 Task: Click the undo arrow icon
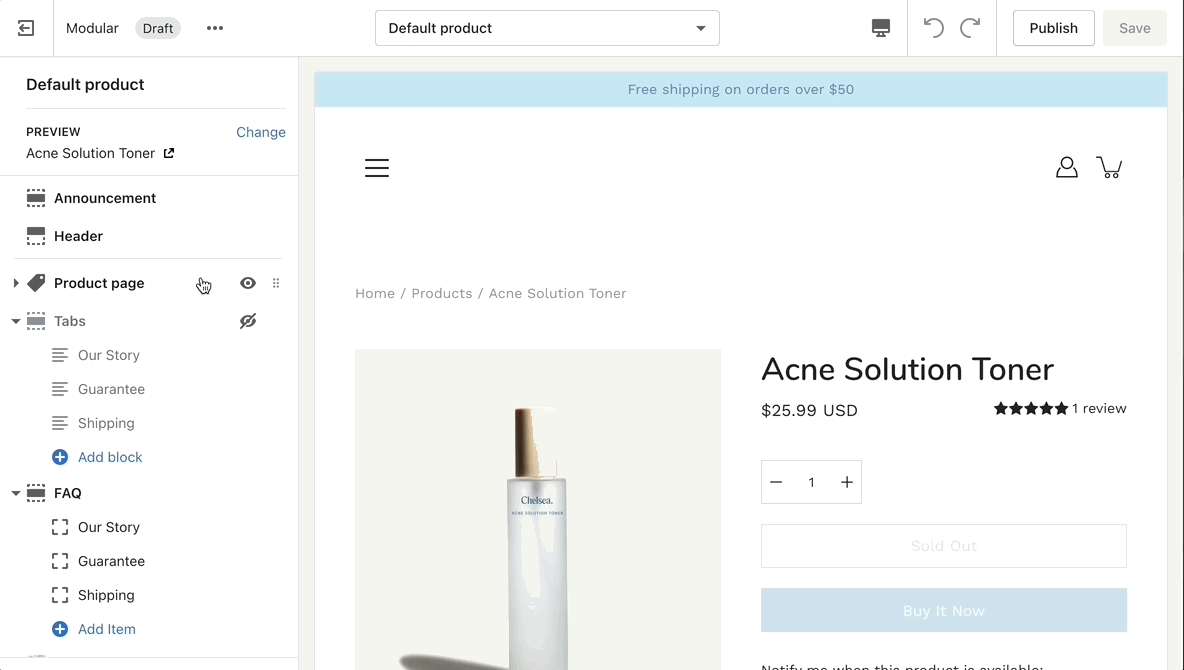coord(933,28)
